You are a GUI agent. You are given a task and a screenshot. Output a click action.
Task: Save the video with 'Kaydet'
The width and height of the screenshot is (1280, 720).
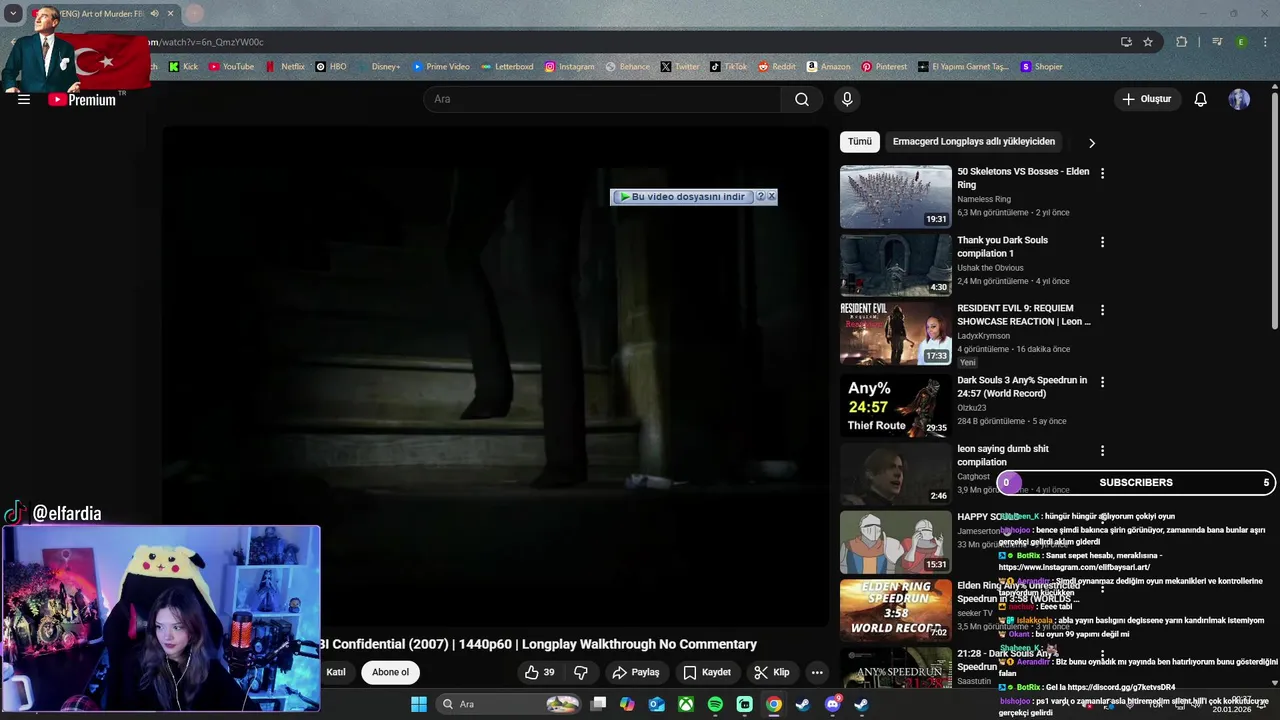(707, 672)
